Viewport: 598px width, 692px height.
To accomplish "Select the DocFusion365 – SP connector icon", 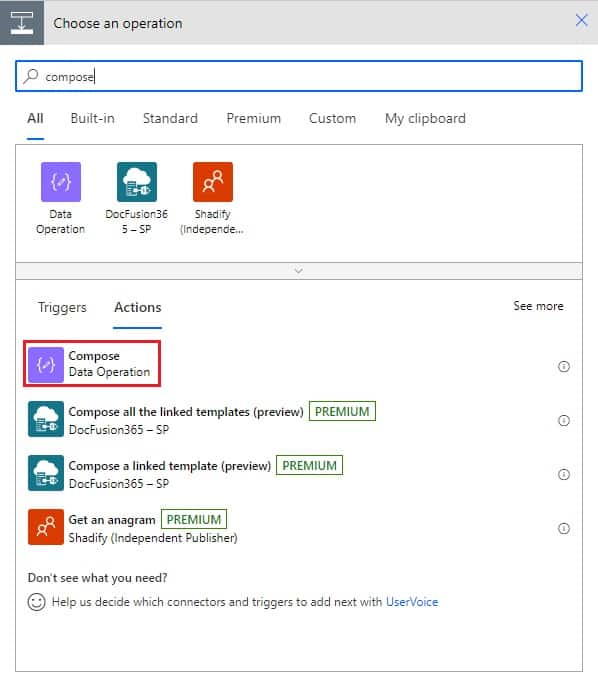I will (x=137, y=182).
